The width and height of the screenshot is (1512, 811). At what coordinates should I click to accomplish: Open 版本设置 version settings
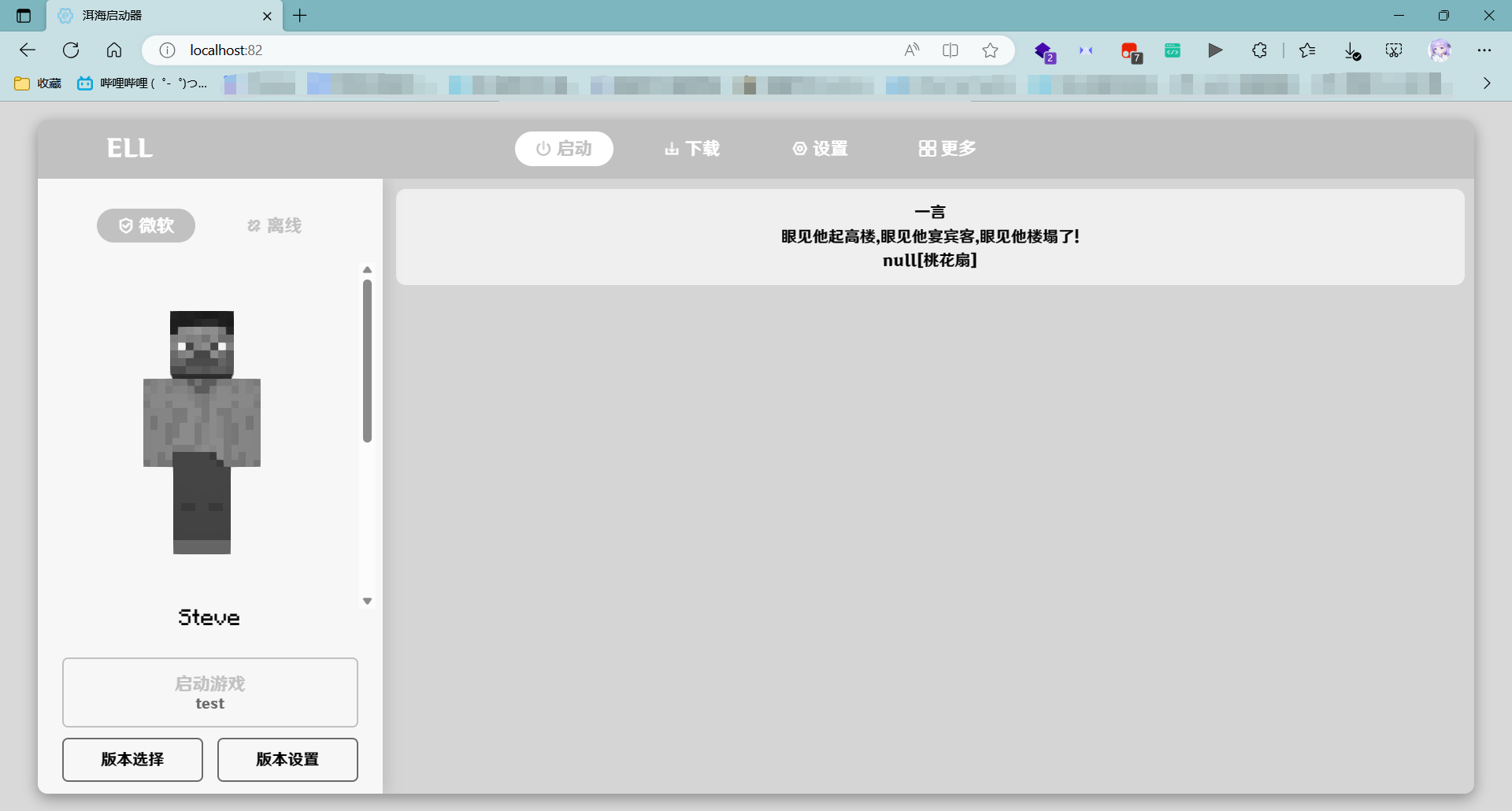(x=287, y=760)
